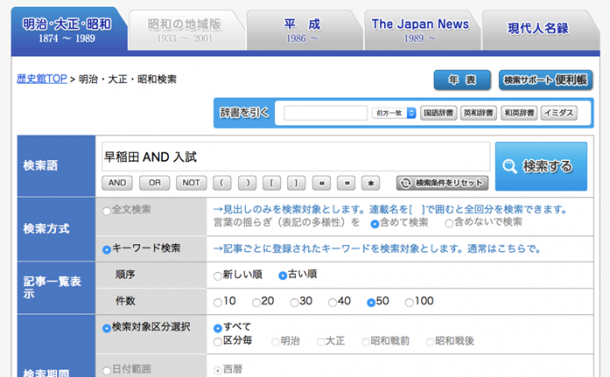The height and width of the screenshot is (377, 610).
Task: Insert the NOT operator
Action: (191, 183)
